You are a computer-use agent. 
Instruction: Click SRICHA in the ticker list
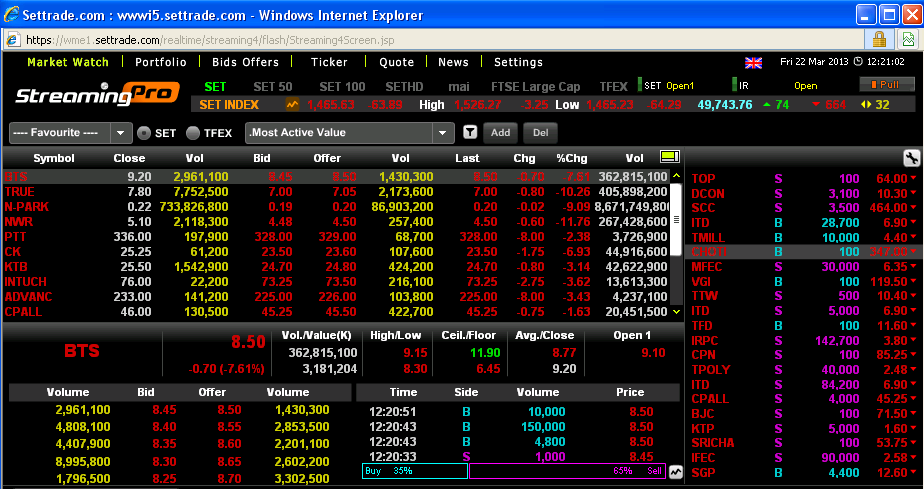pyautogui.click(x=712, y=443)
